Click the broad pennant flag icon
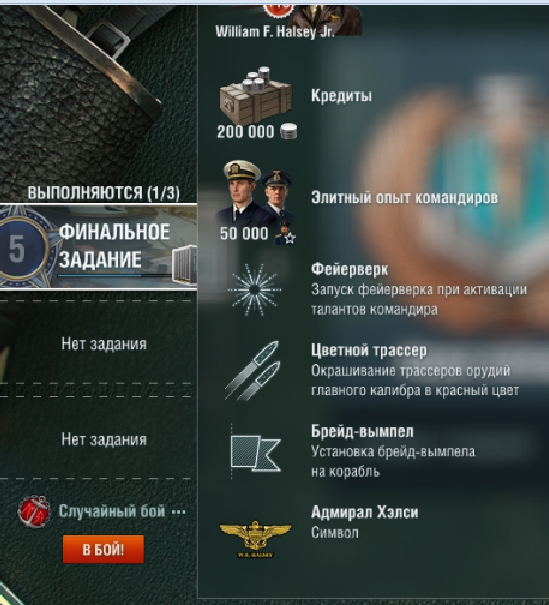The height and width of the screenshot is (605, 549). (x=255, y=452)
